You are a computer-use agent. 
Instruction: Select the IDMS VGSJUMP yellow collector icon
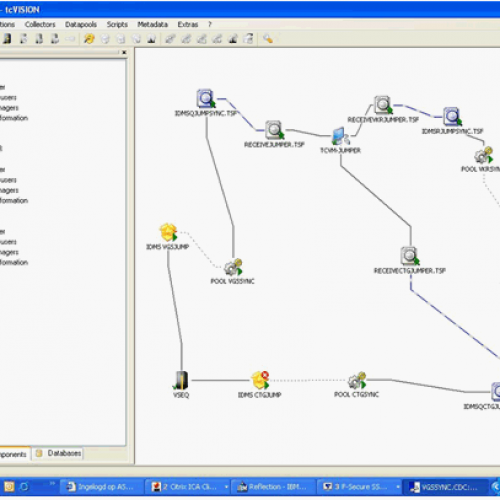pos(168,232)
